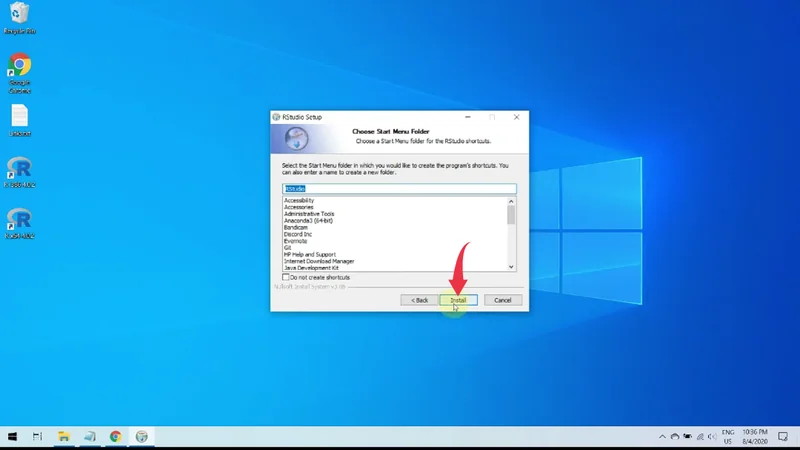Open the Recycle Bin desktop icon
The width and height of the screenshot is (800, 450).
click(x=19, y=17)
